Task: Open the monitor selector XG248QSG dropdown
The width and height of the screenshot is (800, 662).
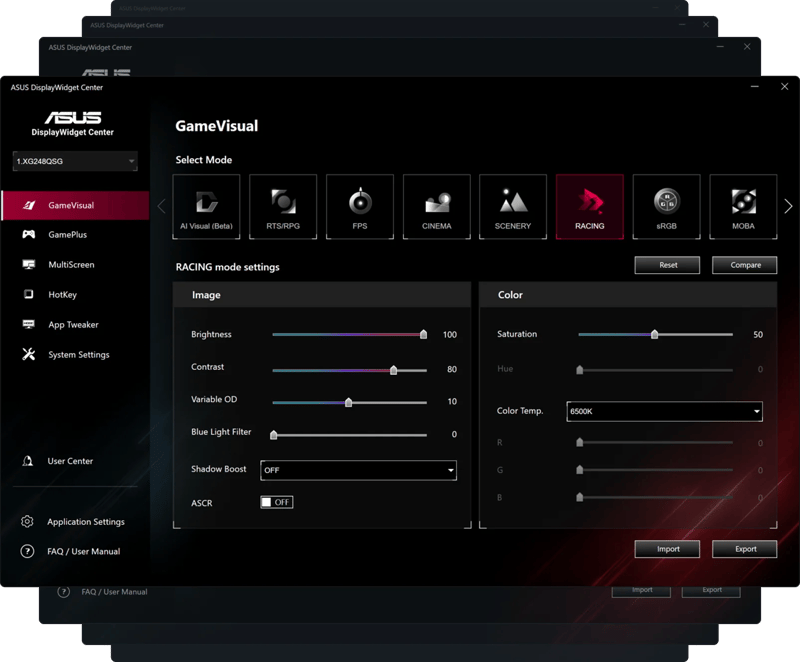Action: pos(75,161)
